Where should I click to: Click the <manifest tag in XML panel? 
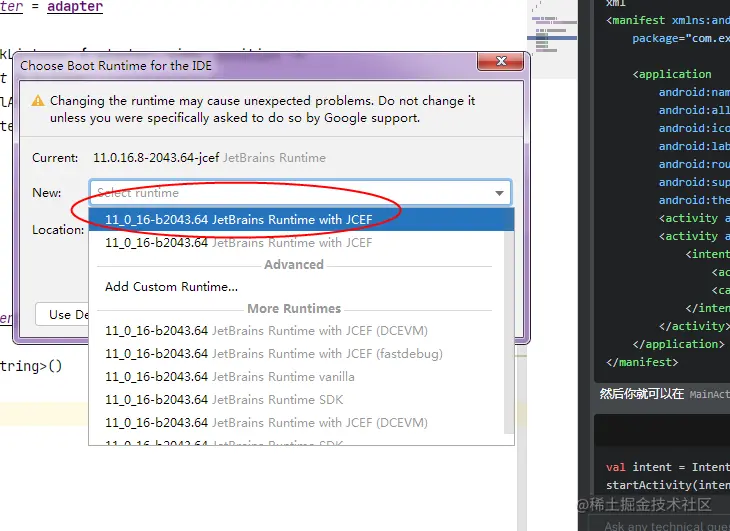click(x=635, y=20)
